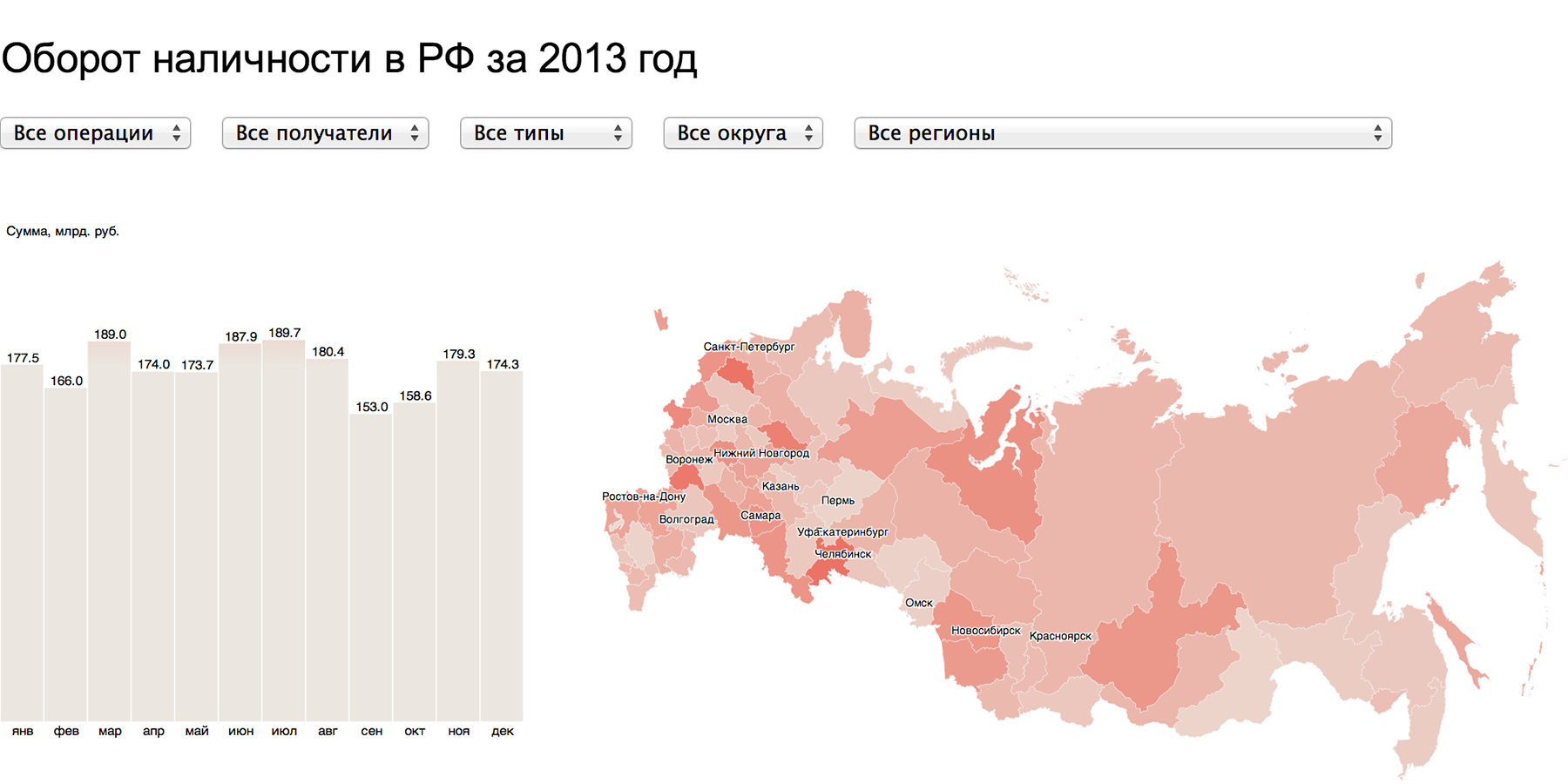The width and height of the screenshot is (1568, 784).
Task: Select the value label "189.7"
Action: tap(285, 333)
